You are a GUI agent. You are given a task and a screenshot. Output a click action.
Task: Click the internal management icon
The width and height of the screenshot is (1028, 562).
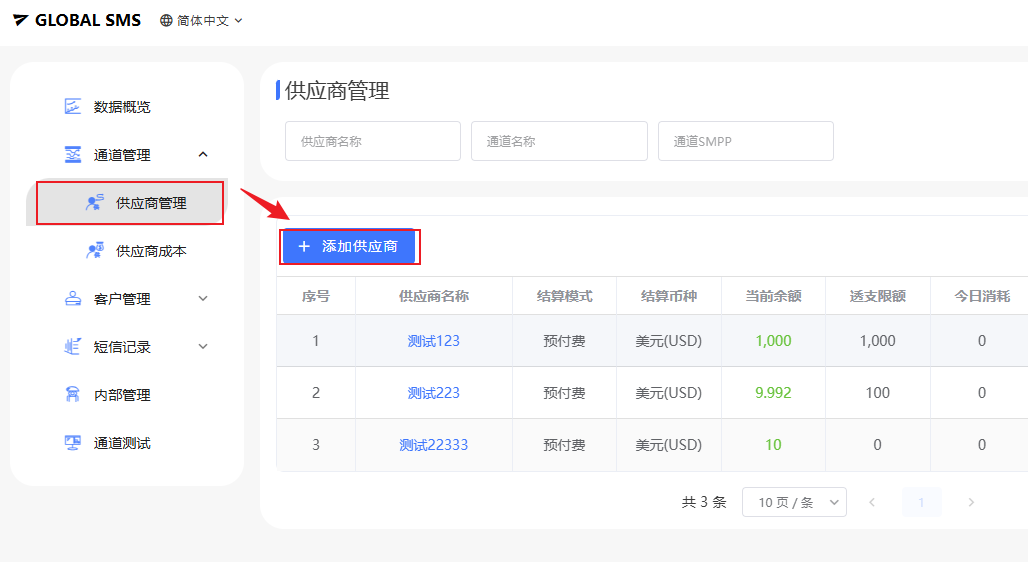73,395
